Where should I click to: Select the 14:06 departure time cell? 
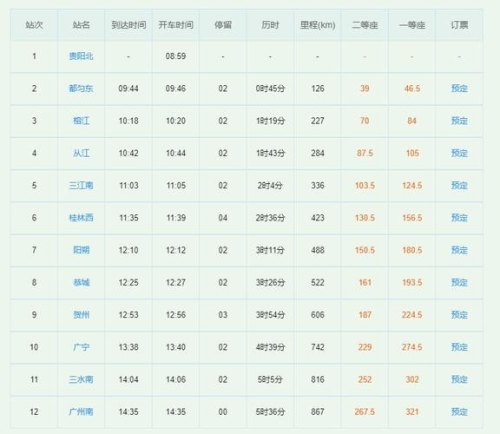tap(176, 379)
